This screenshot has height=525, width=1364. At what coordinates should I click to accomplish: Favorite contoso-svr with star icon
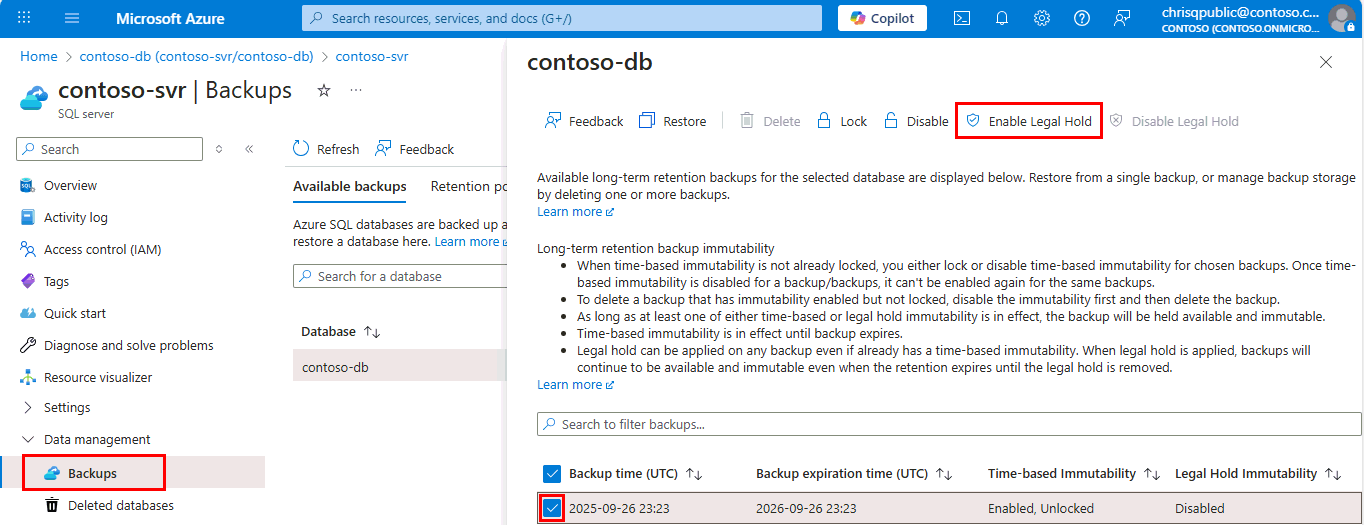click(323, 91)
